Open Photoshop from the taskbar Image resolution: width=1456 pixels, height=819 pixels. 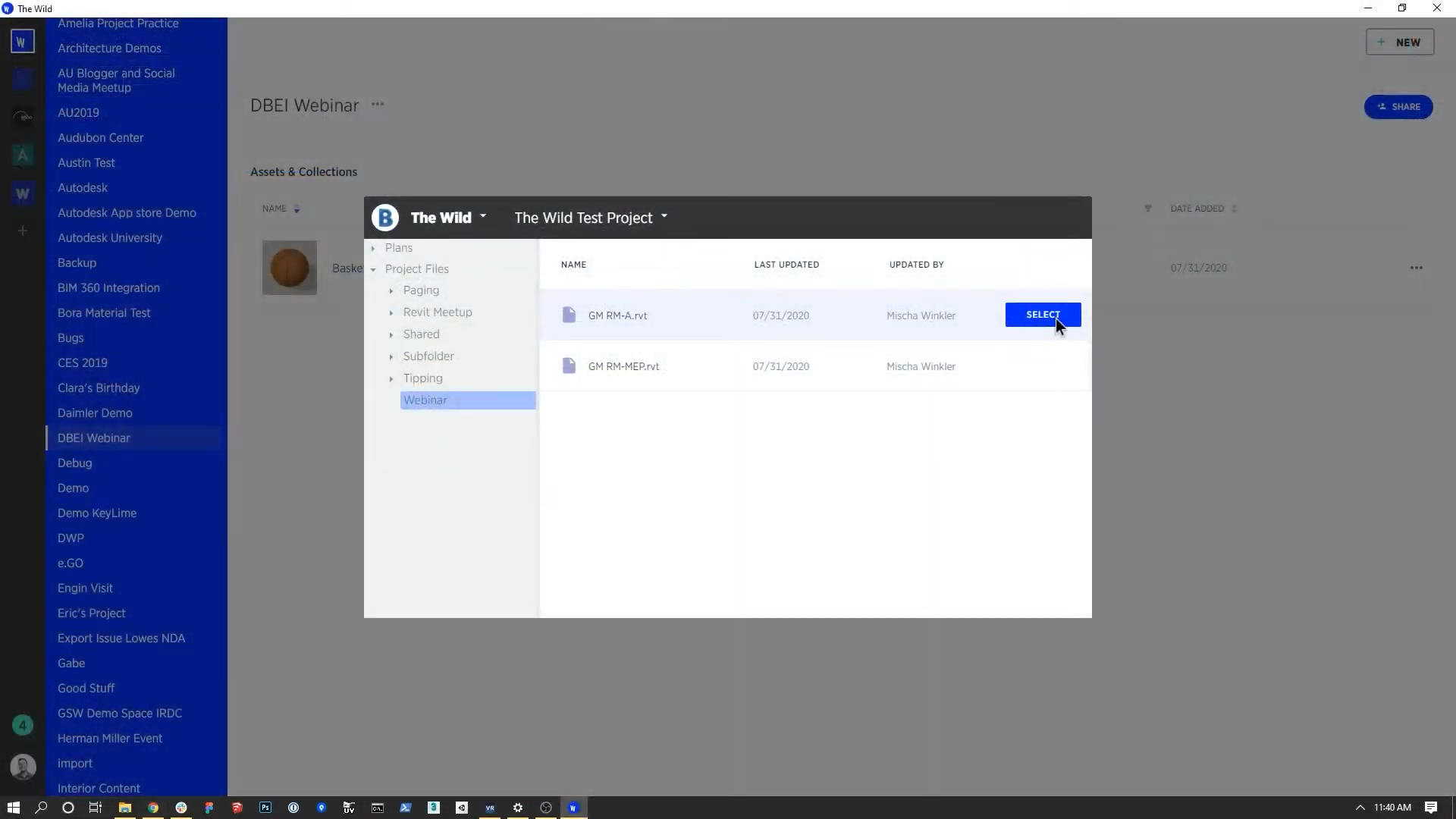tap(265, 808)
